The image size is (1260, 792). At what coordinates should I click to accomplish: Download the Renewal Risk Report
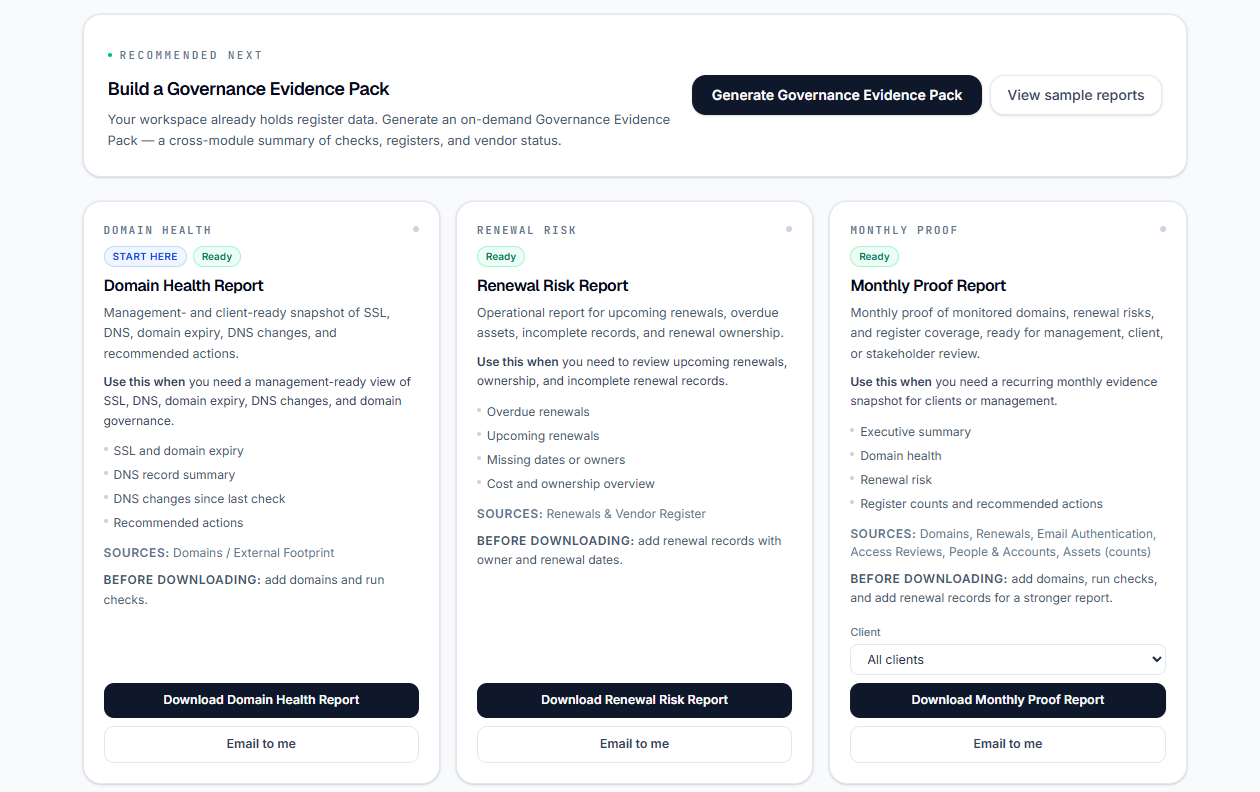pos(634,700)
